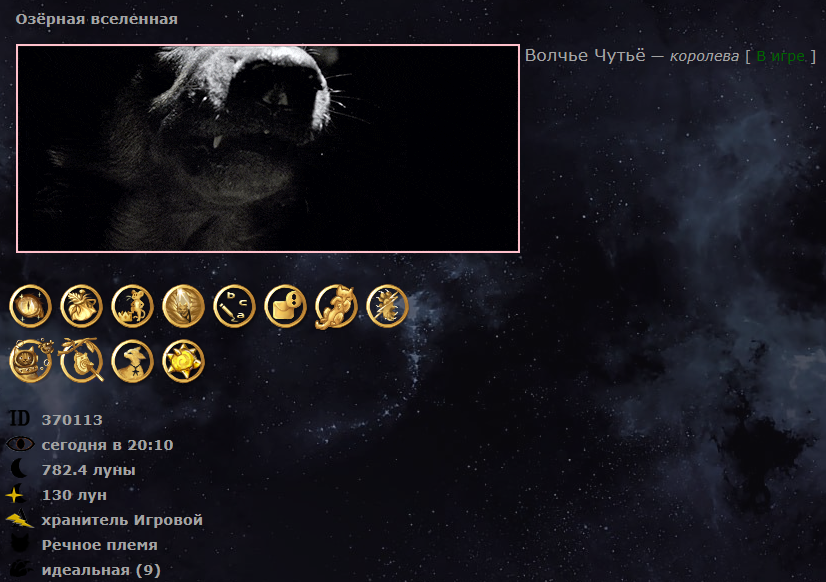Click the golden cat hanging on ring medal

(336, 307)
